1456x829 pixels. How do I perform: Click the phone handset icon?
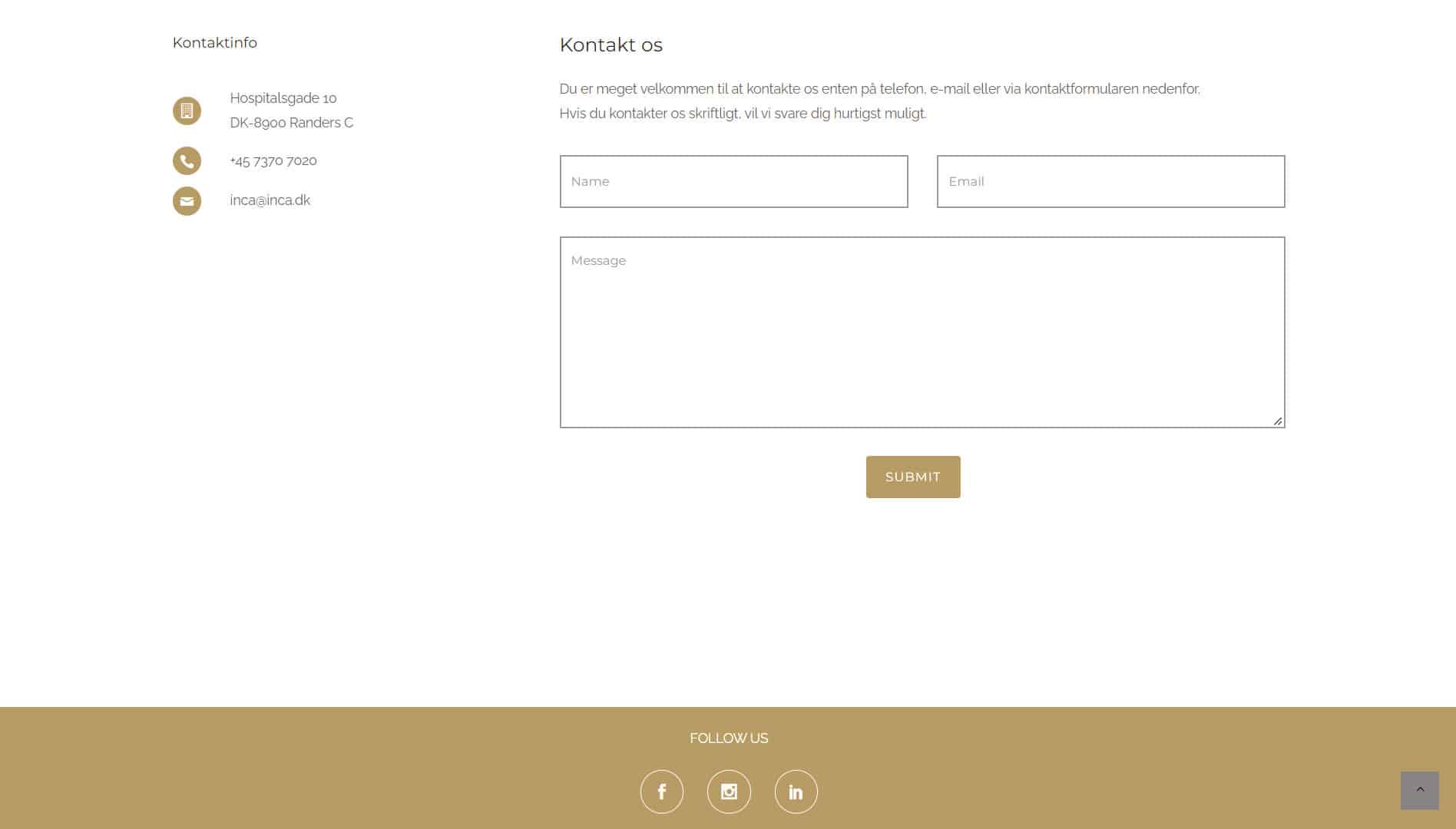(x=187, y=160)
